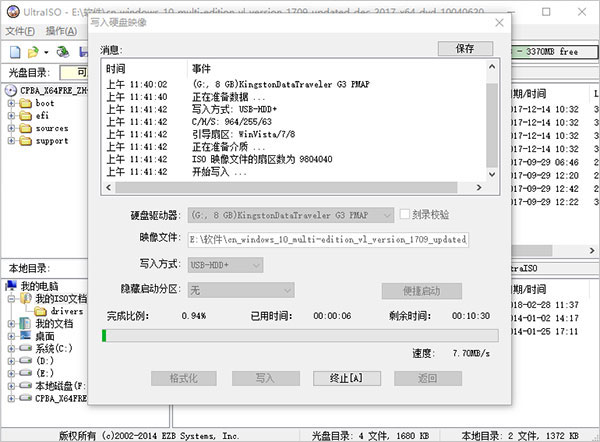
Task: Toggle the 刻录校验 burn-verify checkbox
Action: coord(404,214)
